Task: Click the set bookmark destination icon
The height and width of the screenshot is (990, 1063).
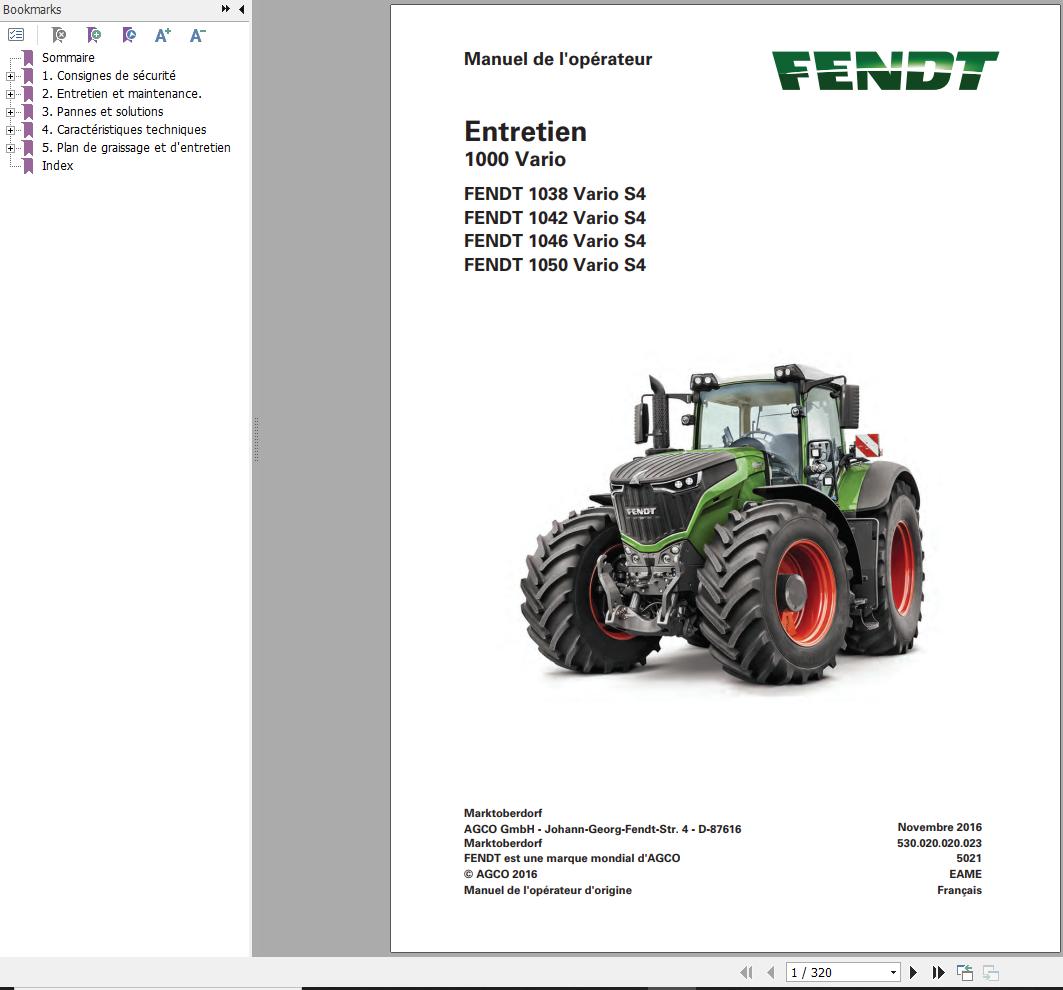Action: [129, 35]
